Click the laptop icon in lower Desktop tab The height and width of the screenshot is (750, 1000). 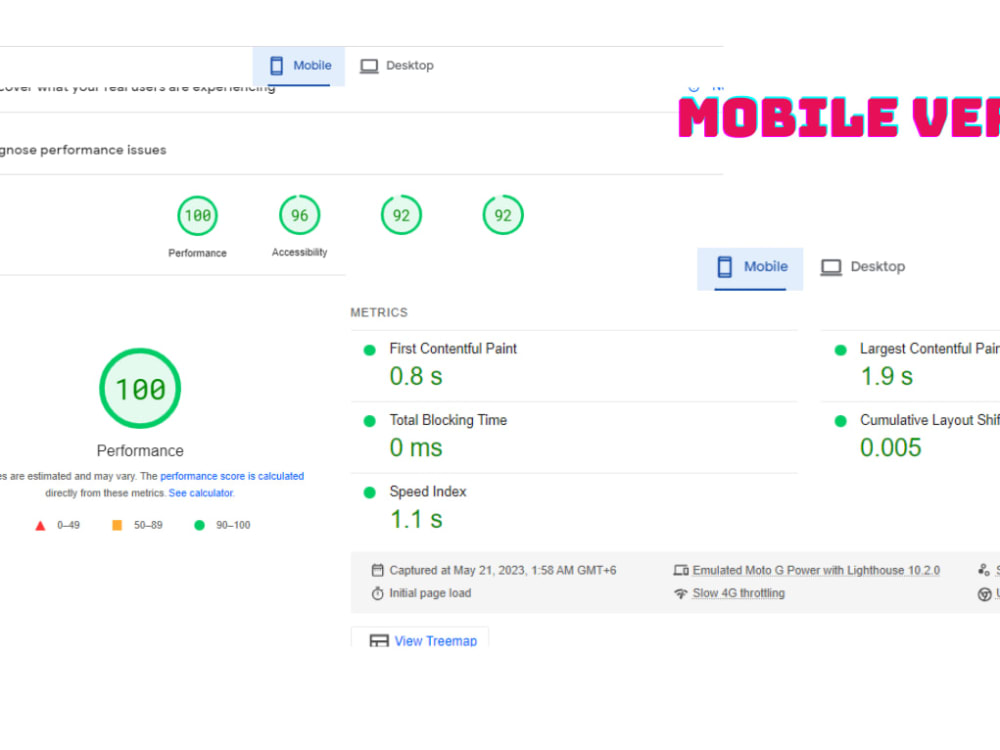[831, 268]
